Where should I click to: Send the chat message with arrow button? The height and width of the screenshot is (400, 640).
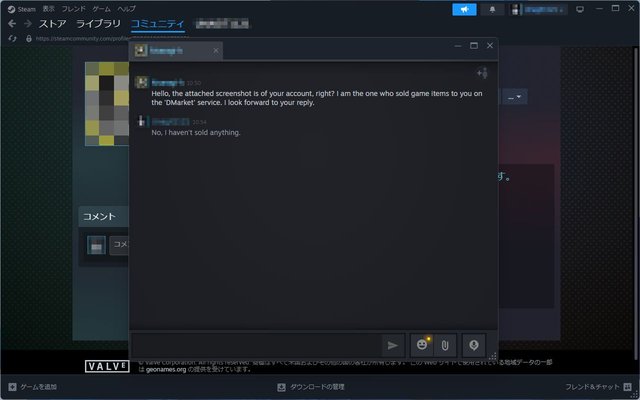click(393, 345)
